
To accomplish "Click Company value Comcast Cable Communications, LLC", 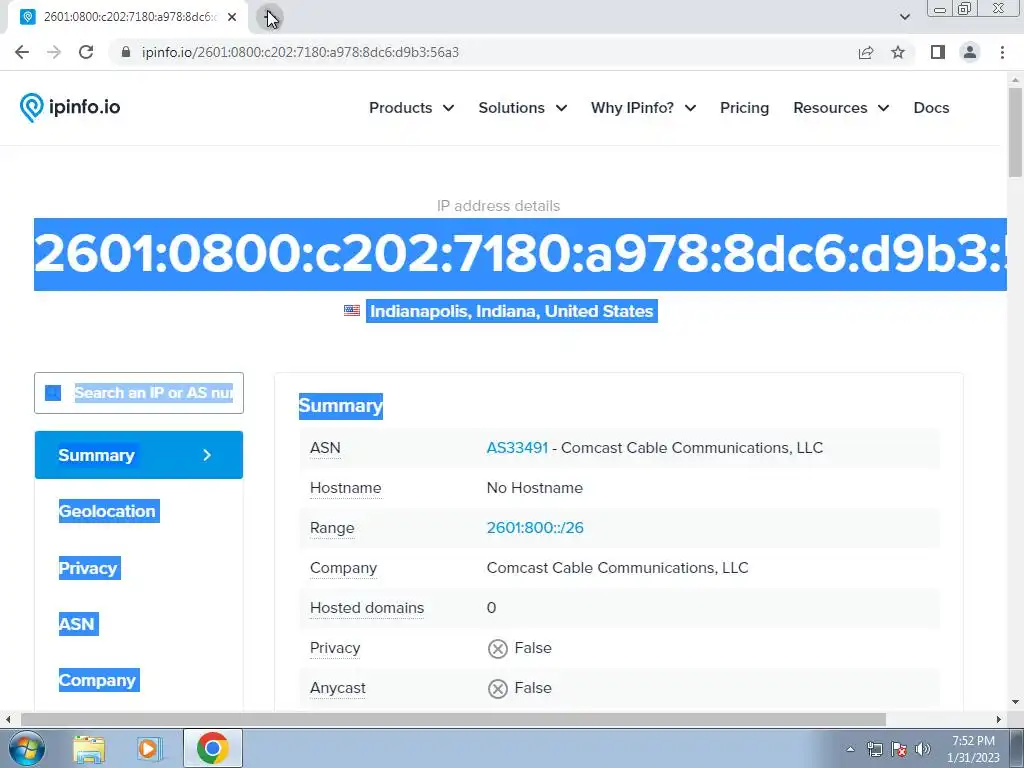I will click(x=617, y=568).
